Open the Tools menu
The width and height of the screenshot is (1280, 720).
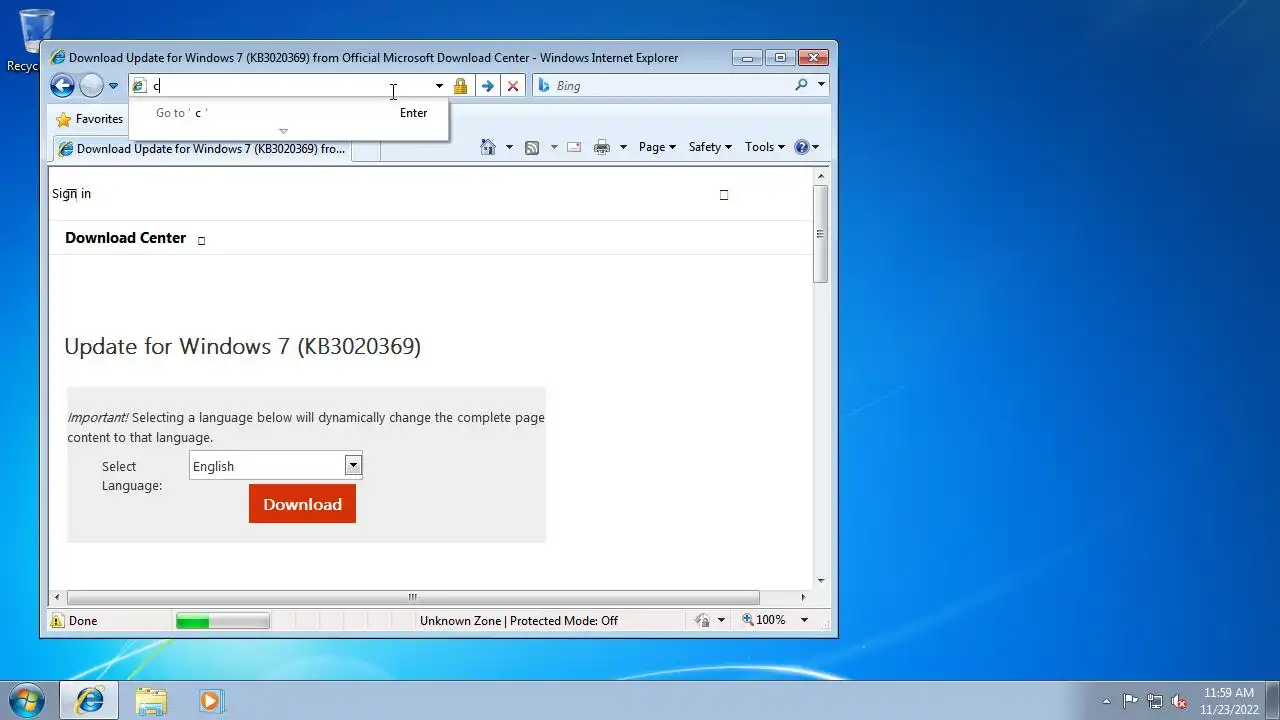pyautogui.click(x=765, y=147)
